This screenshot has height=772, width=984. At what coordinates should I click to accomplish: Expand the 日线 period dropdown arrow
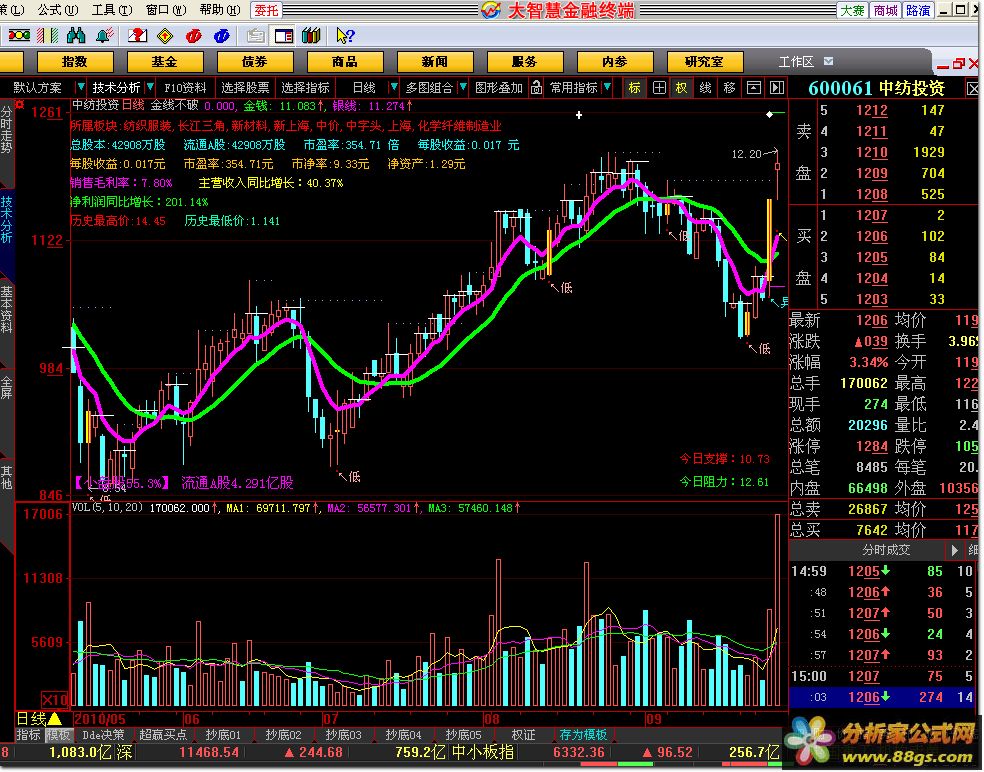(x=393, y=87)
